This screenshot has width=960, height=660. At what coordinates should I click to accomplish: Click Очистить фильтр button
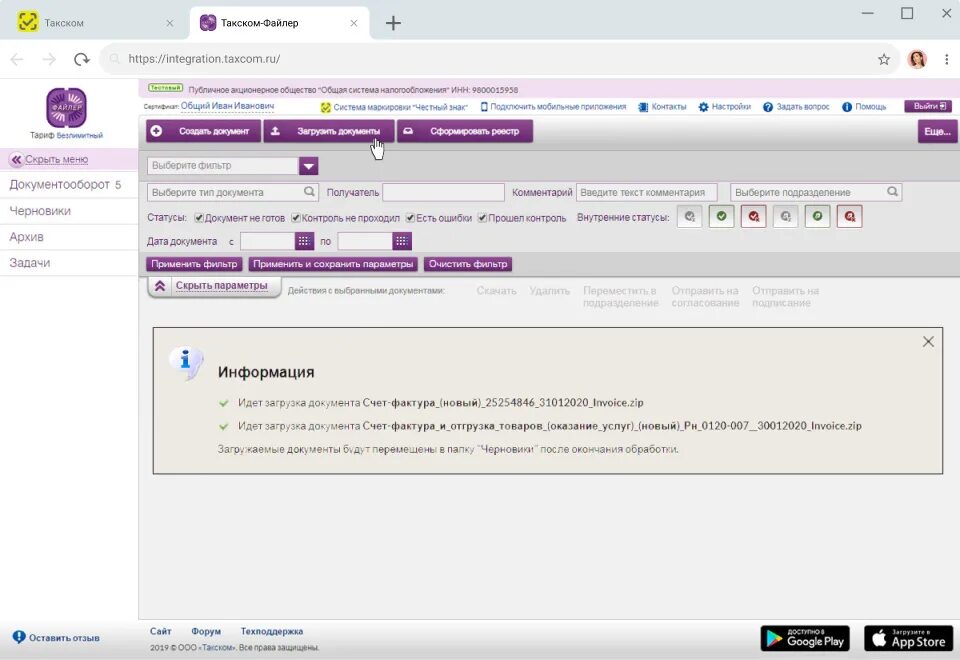pos(468,264)
